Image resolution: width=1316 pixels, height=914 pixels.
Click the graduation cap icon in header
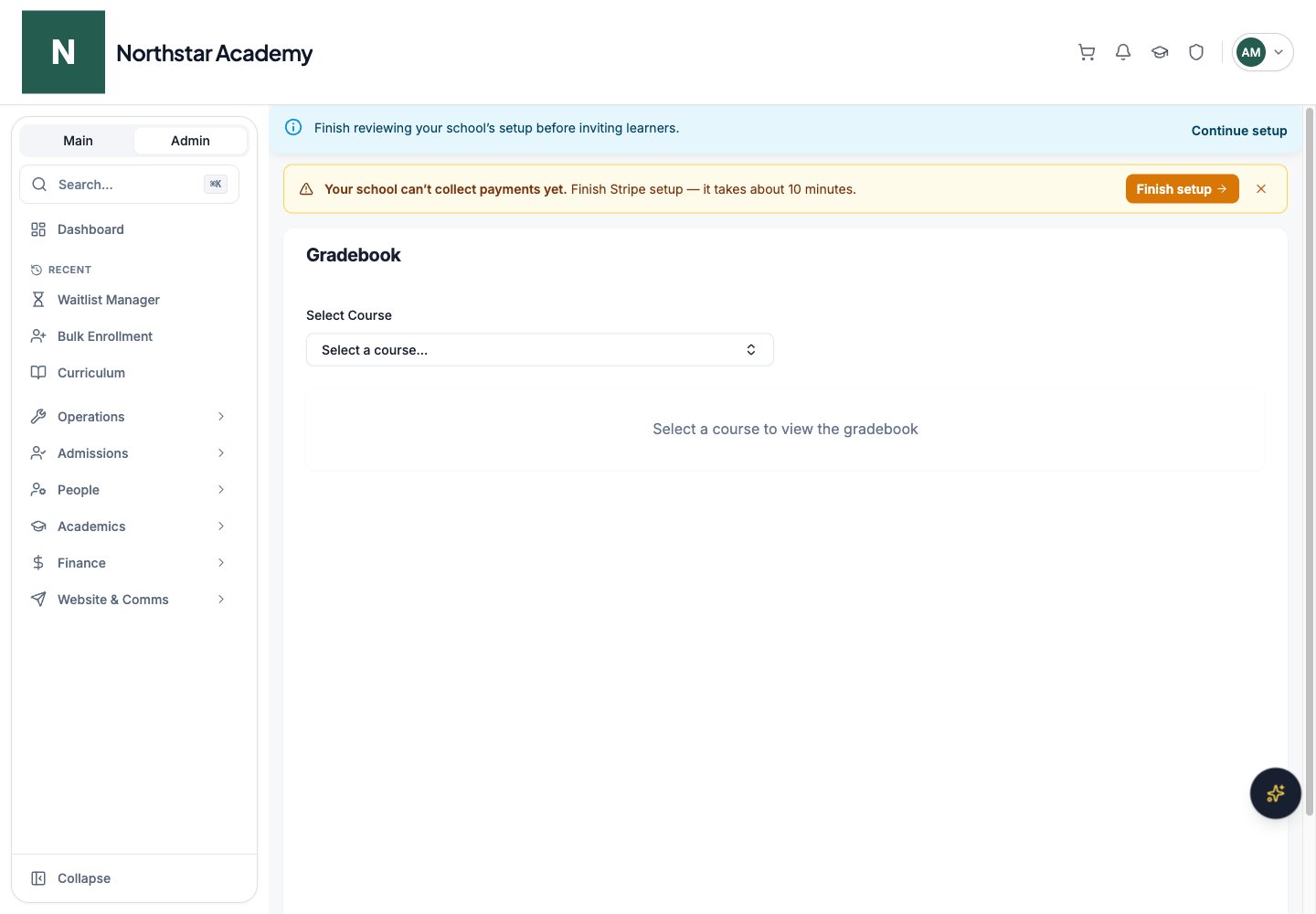tap(1160, 52)
